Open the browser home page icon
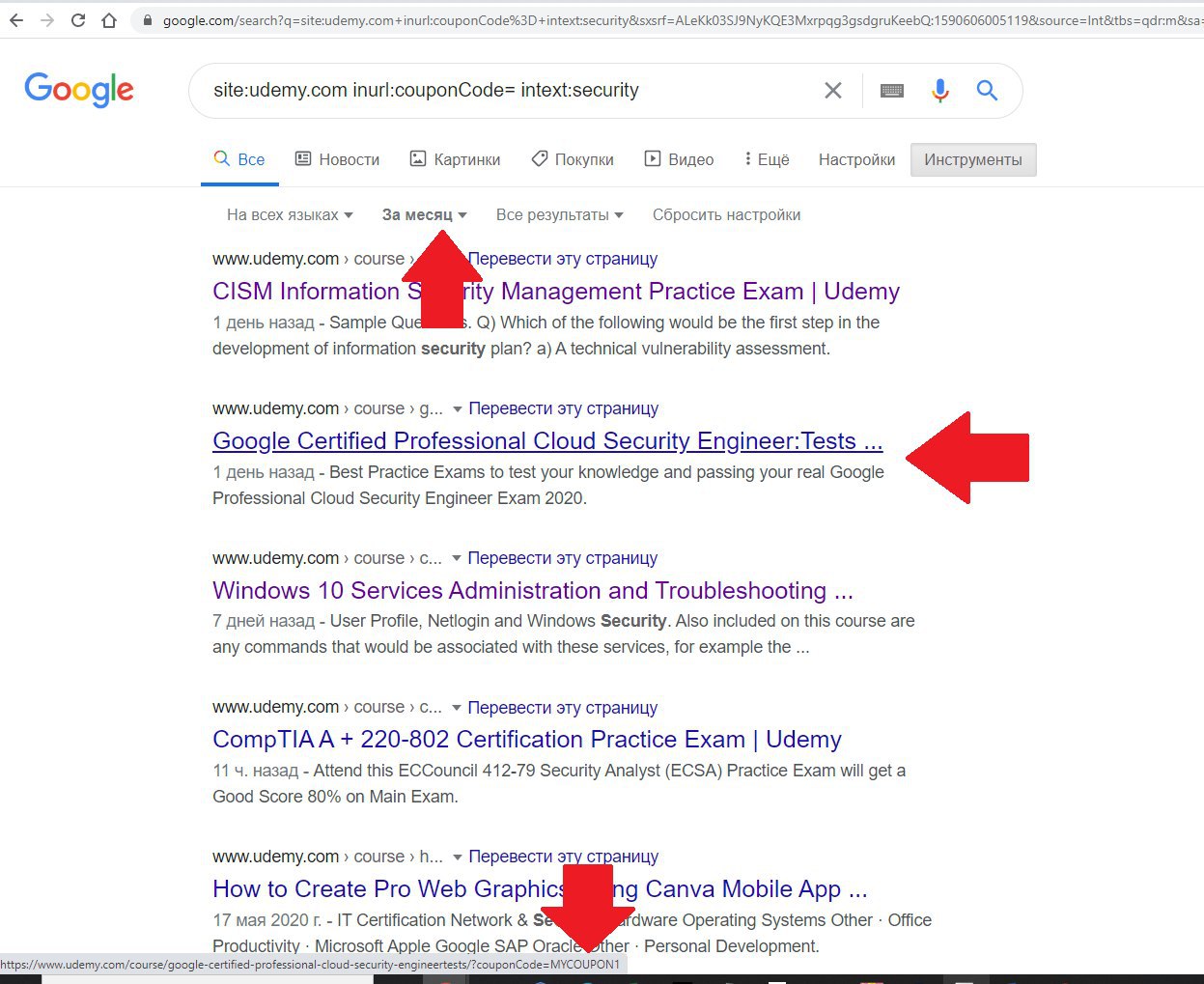 click(x=109, y=20)
